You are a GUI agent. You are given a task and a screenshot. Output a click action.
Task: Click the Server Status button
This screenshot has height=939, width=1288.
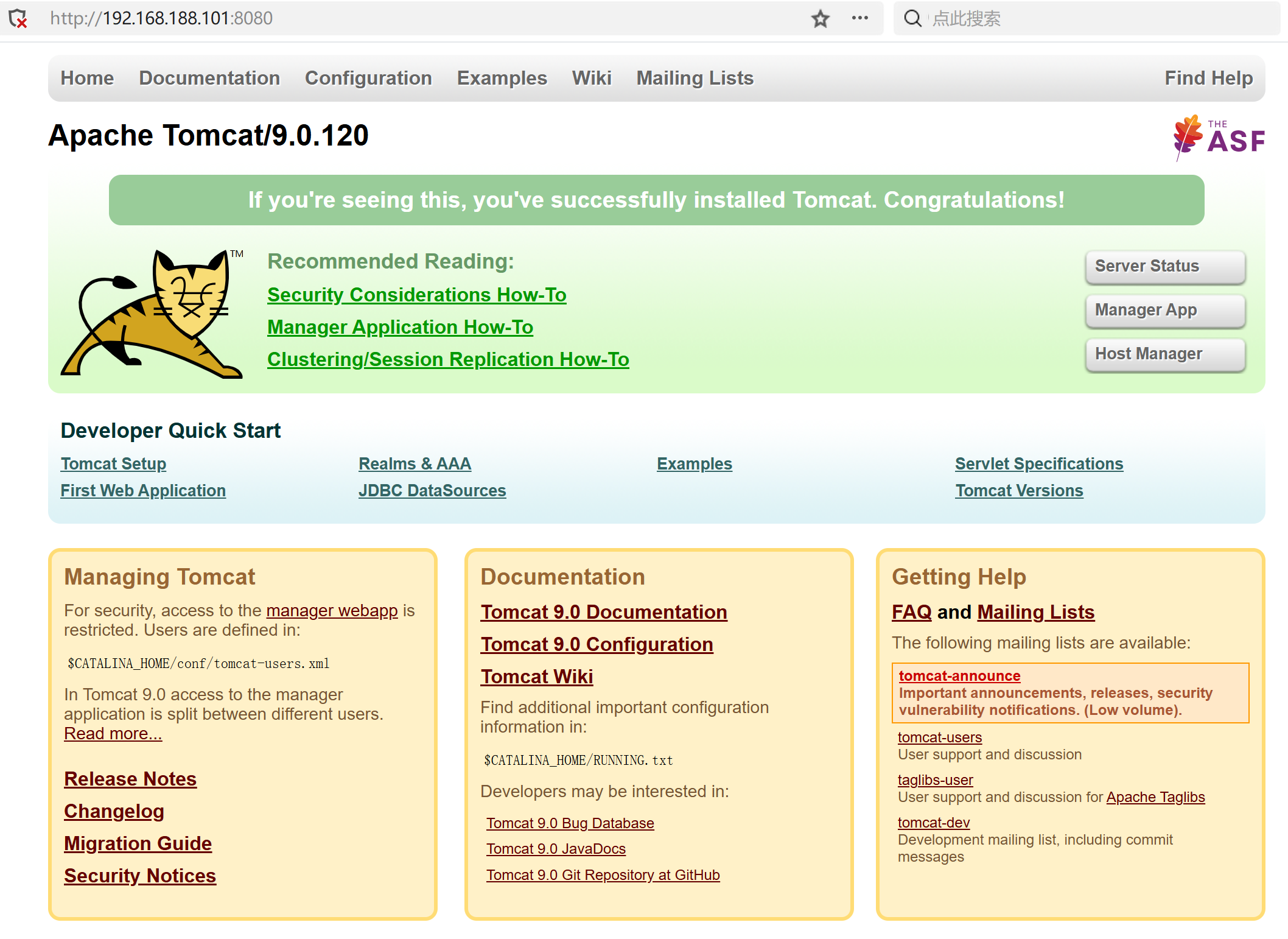(x=1165, y=266)
